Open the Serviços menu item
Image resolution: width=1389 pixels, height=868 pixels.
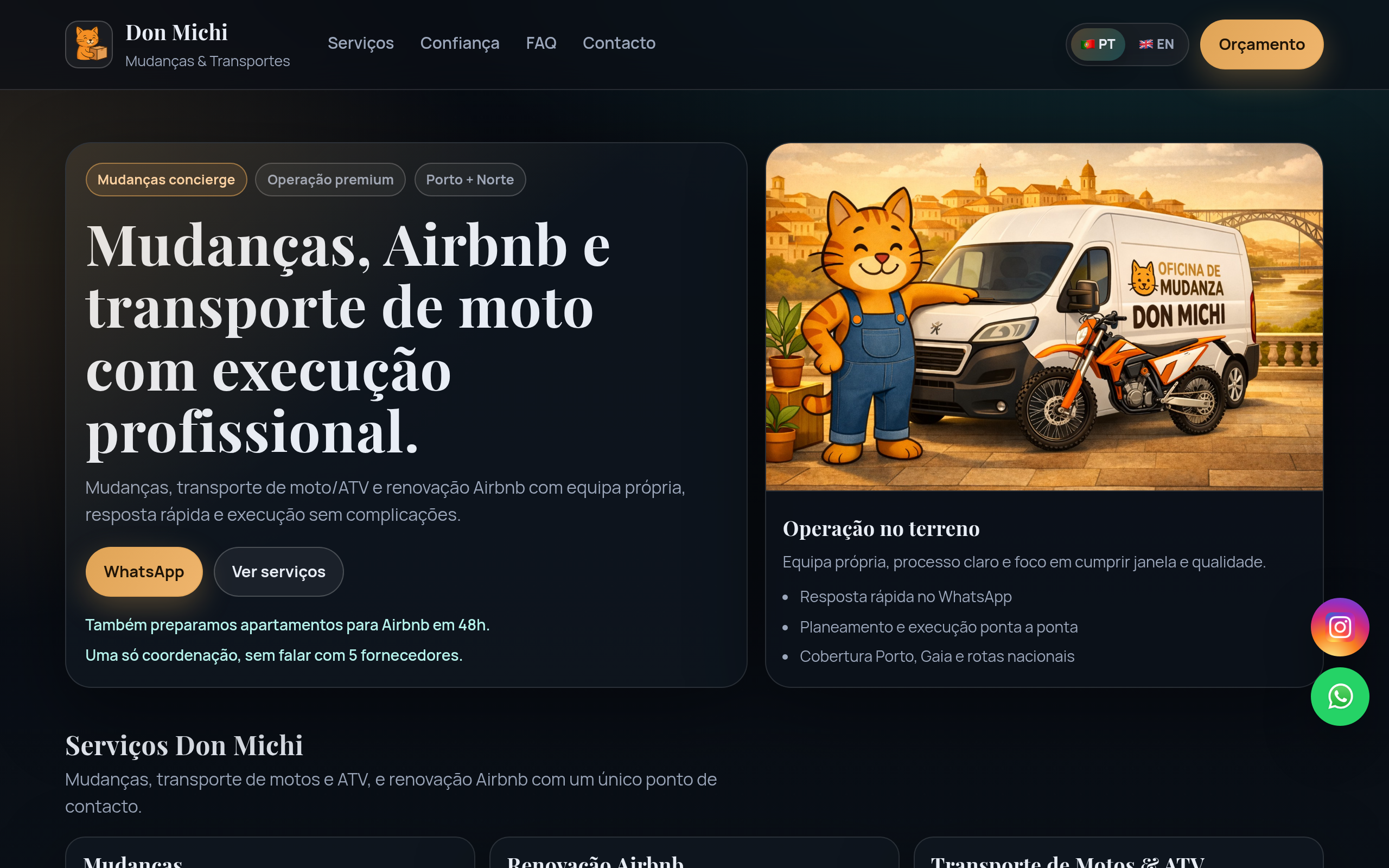[x=360, y=43]
